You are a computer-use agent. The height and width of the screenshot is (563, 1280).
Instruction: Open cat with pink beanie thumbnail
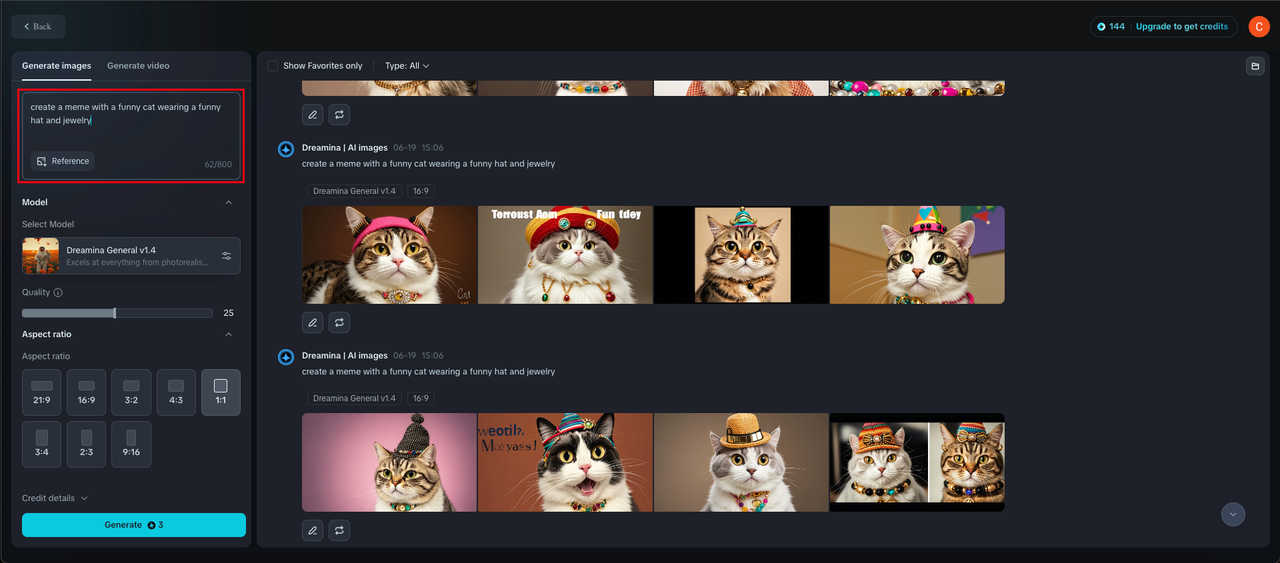tap(390, 255)
